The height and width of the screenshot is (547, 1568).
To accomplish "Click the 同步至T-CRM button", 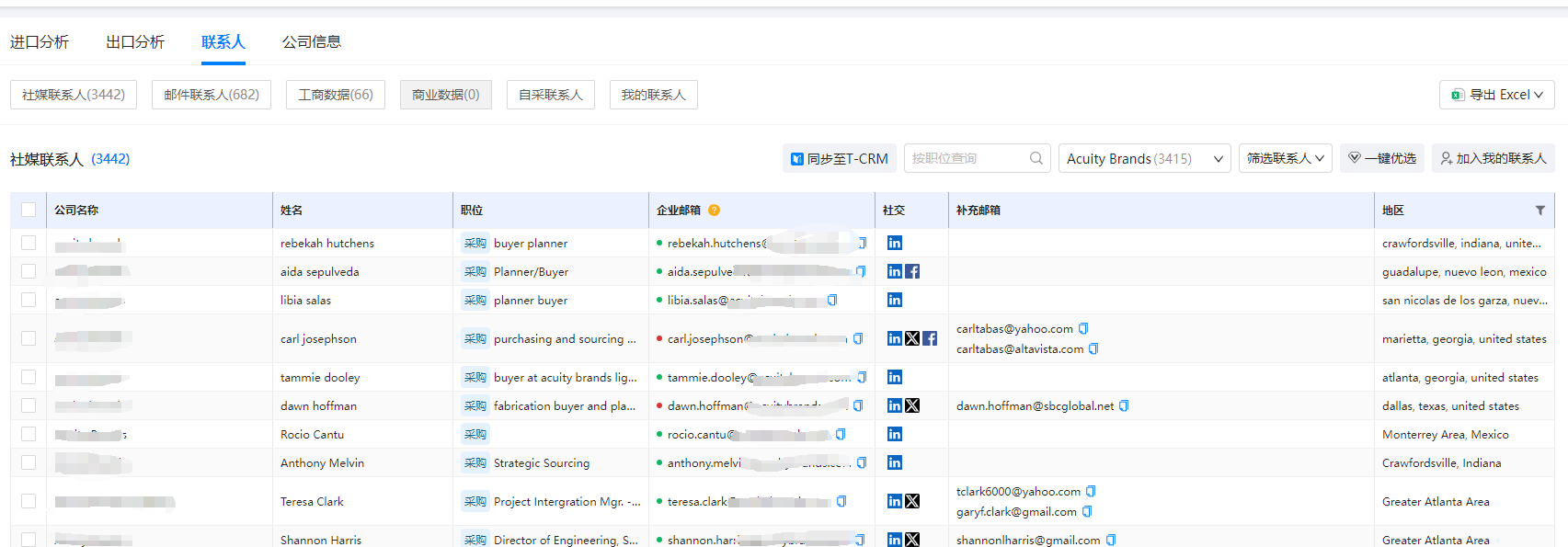I will point(840,158).
